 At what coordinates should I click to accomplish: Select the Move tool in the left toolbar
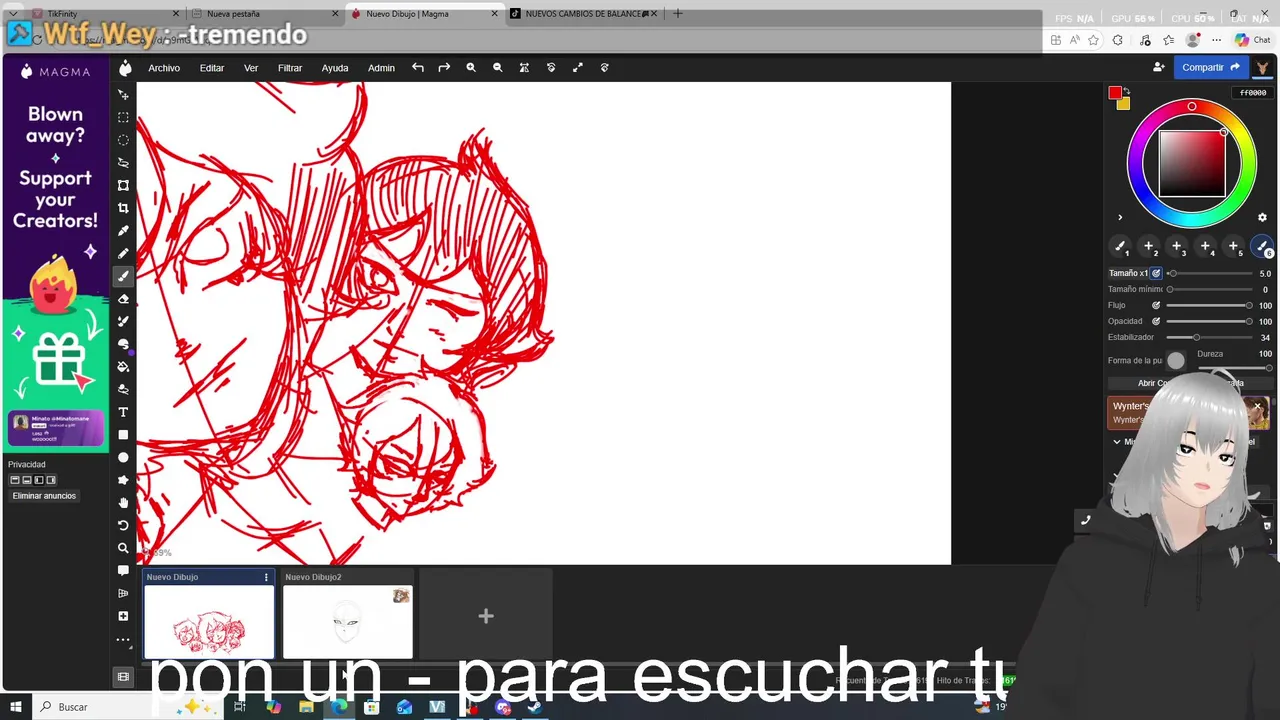coord(123,95)
